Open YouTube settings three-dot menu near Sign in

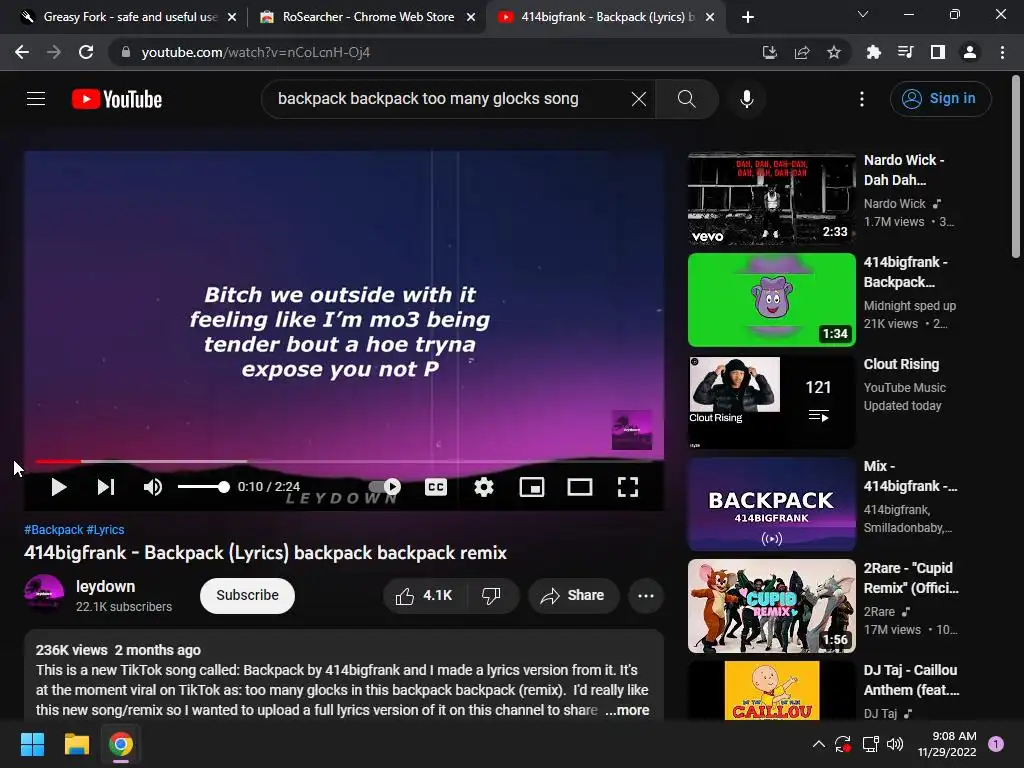pyautogui.click(x=862, y=99)
